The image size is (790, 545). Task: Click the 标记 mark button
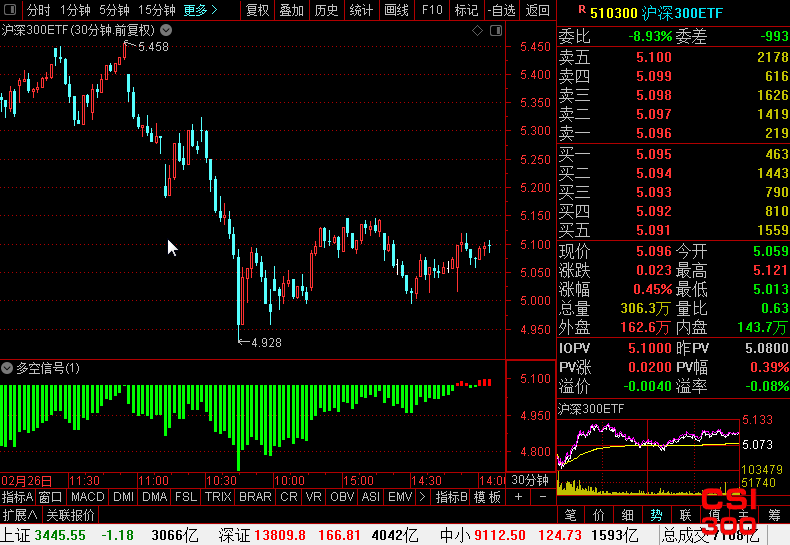[x=466, y=10]
